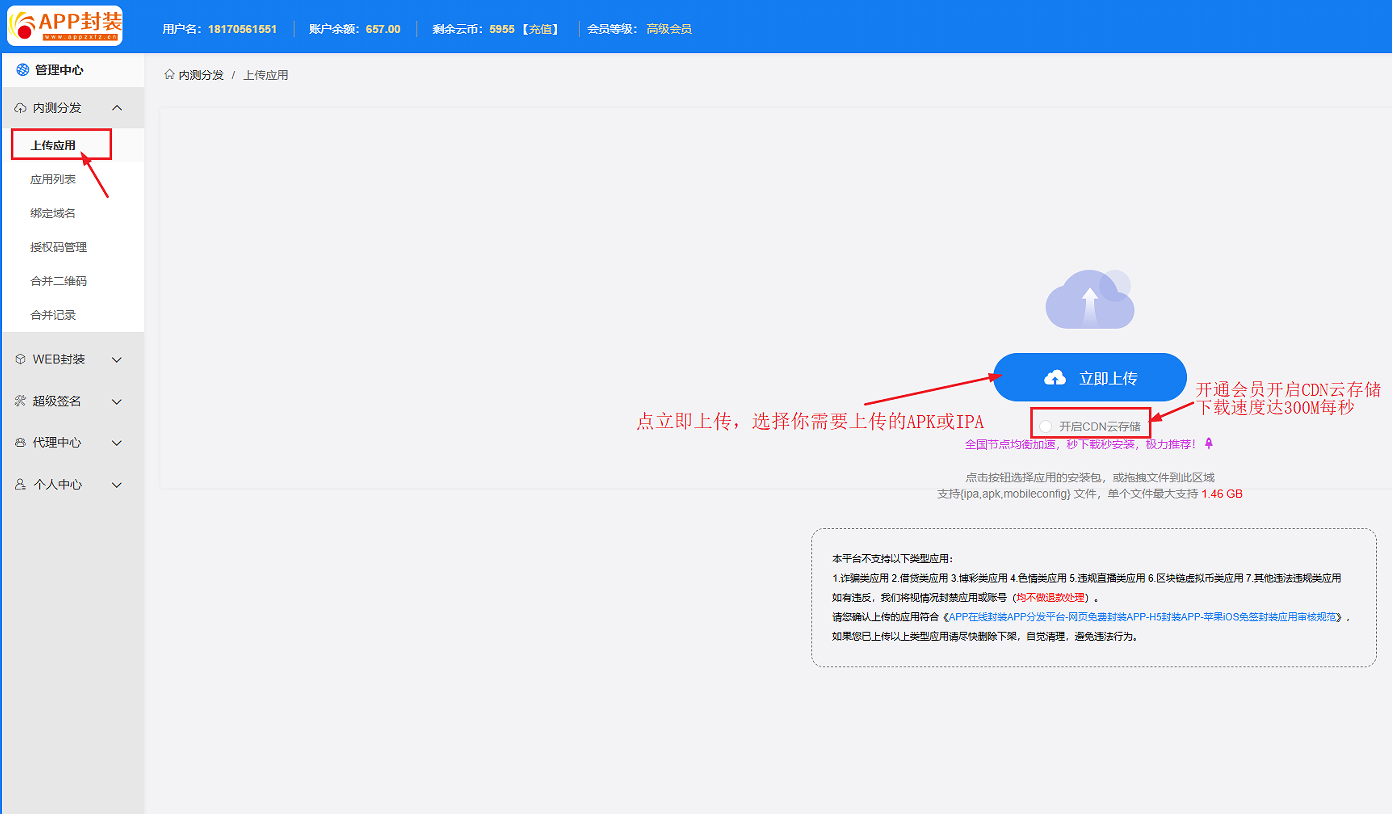
Task: Expand the 个人中心 menu chevron
Action: pos(117,484)
